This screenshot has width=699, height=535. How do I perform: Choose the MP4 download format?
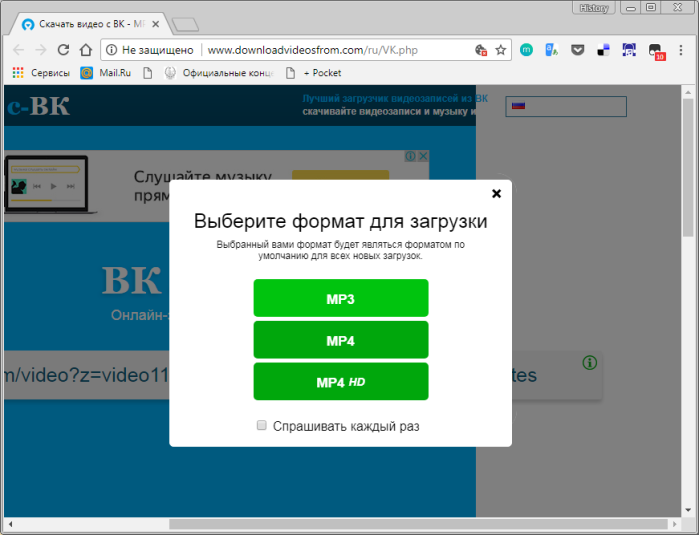pyautogui.click(x=341, y=340)
